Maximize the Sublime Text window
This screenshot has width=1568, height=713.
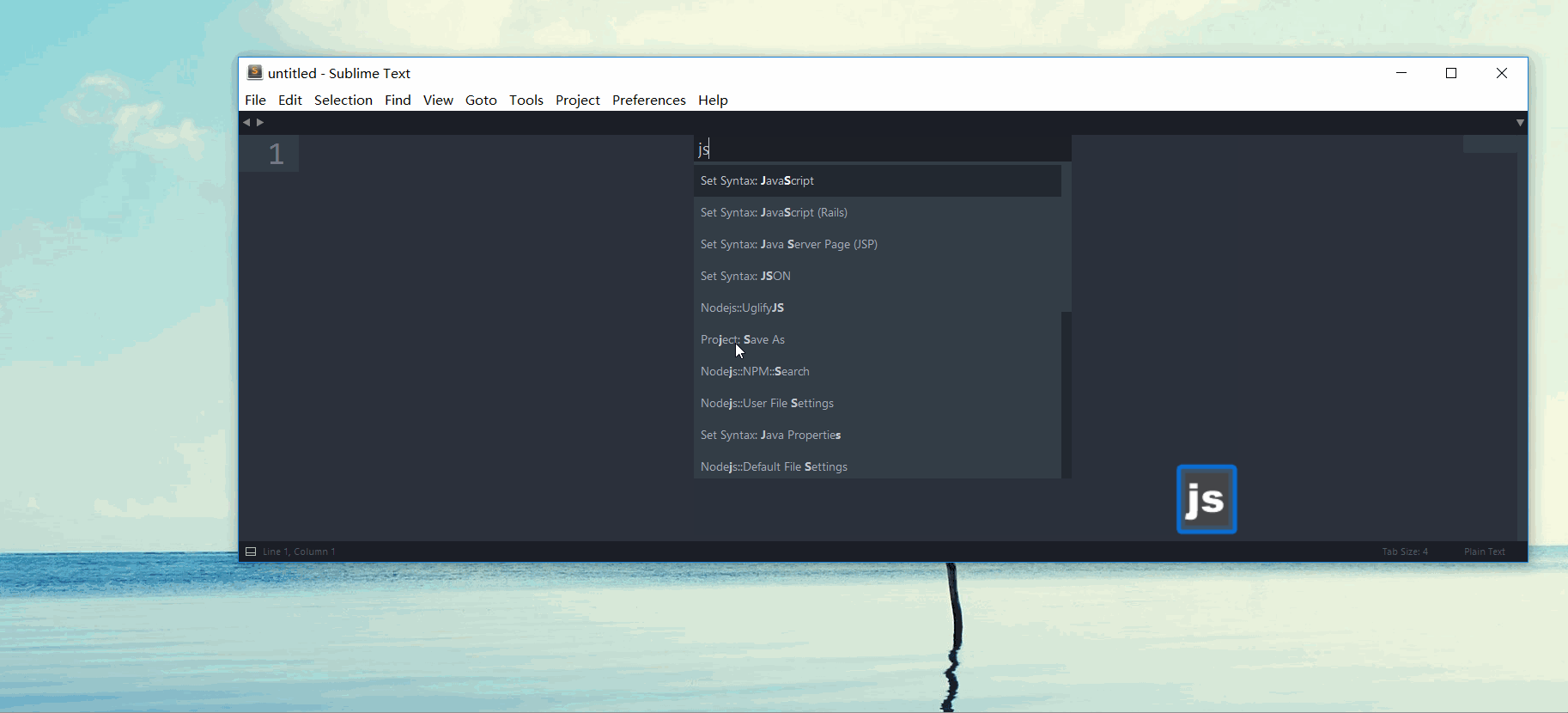coord(1451,73)
